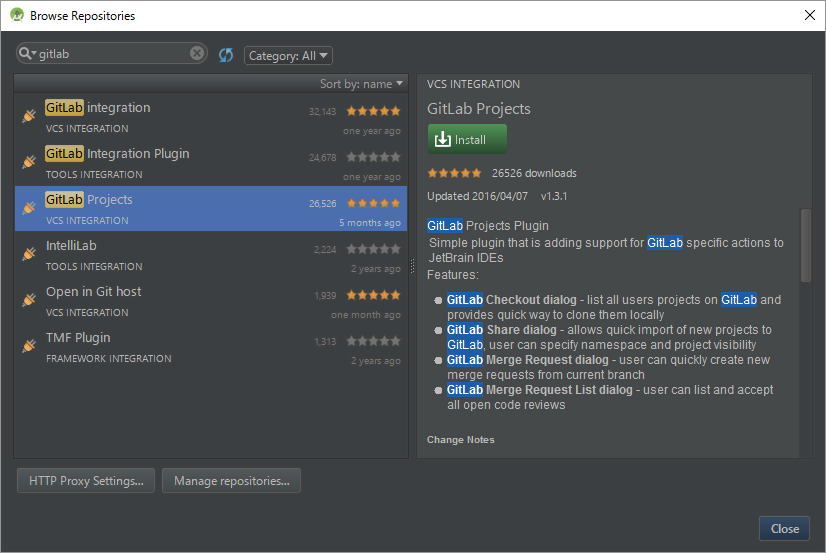826x553 pixels.
Task: Click the v1.3.1 version label
Action: point(554,196)
